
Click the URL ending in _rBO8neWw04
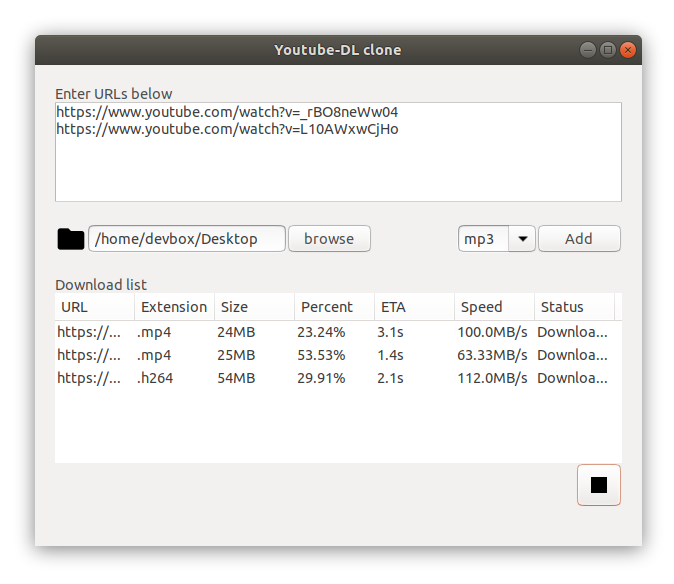tap(227, 112)
